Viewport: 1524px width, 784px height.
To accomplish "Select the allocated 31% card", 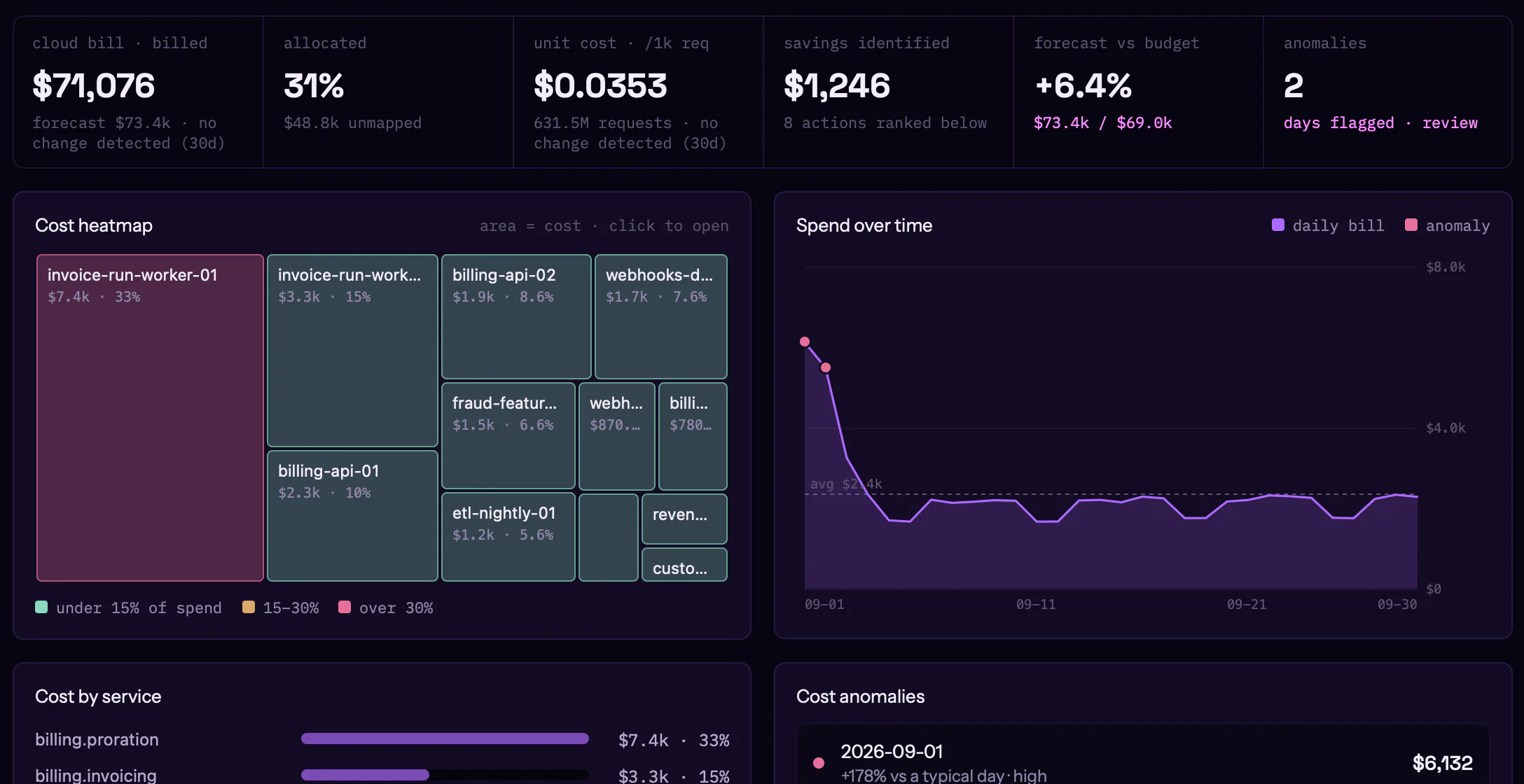I will [389, 92].
